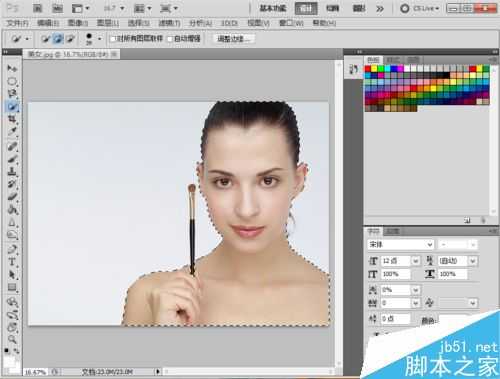Select the Move tool
The width and height of the screenshot is (500, 379).
point(12,68)
